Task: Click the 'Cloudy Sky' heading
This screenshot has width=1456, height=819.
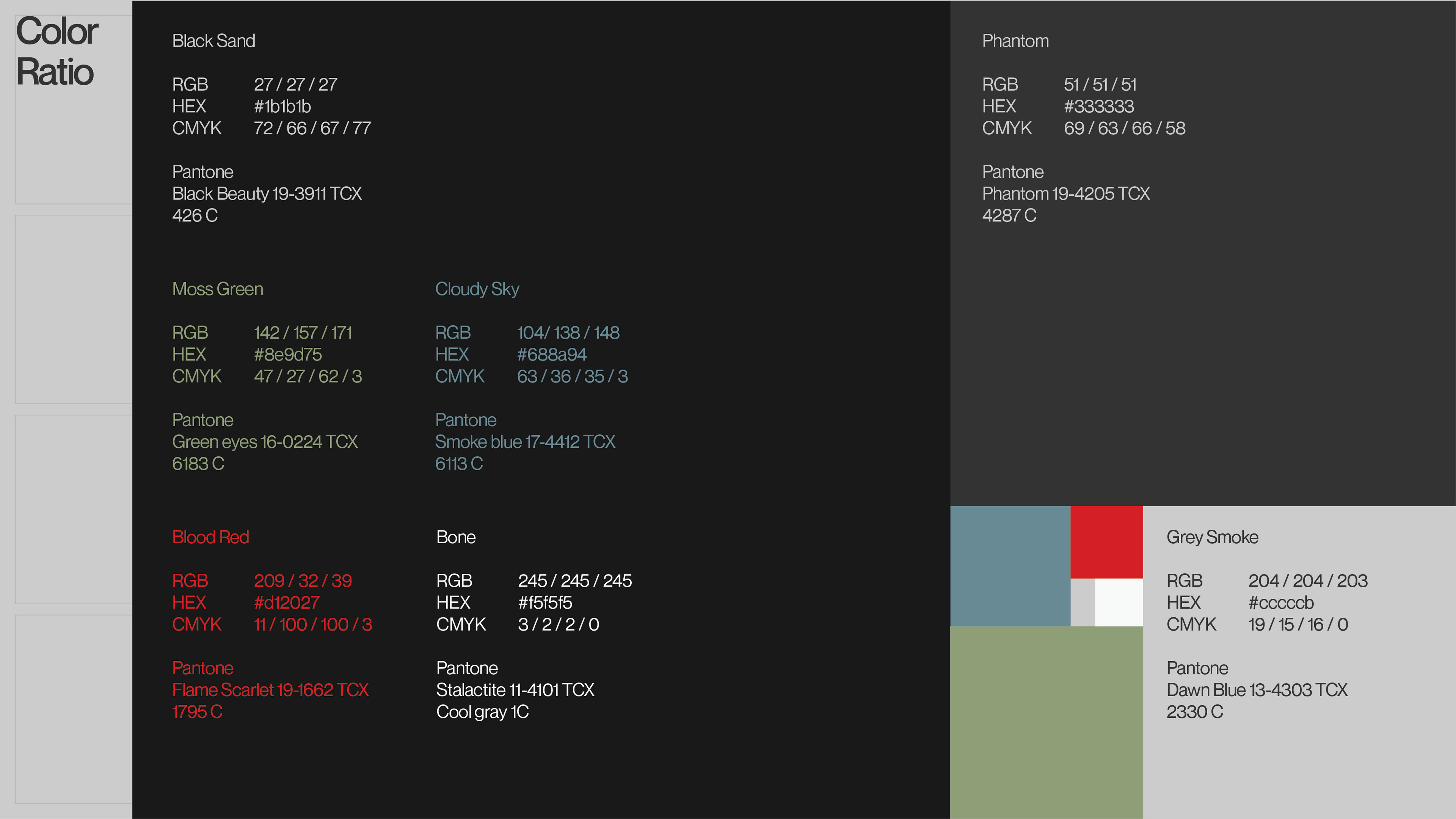Action: coord(477,289)
